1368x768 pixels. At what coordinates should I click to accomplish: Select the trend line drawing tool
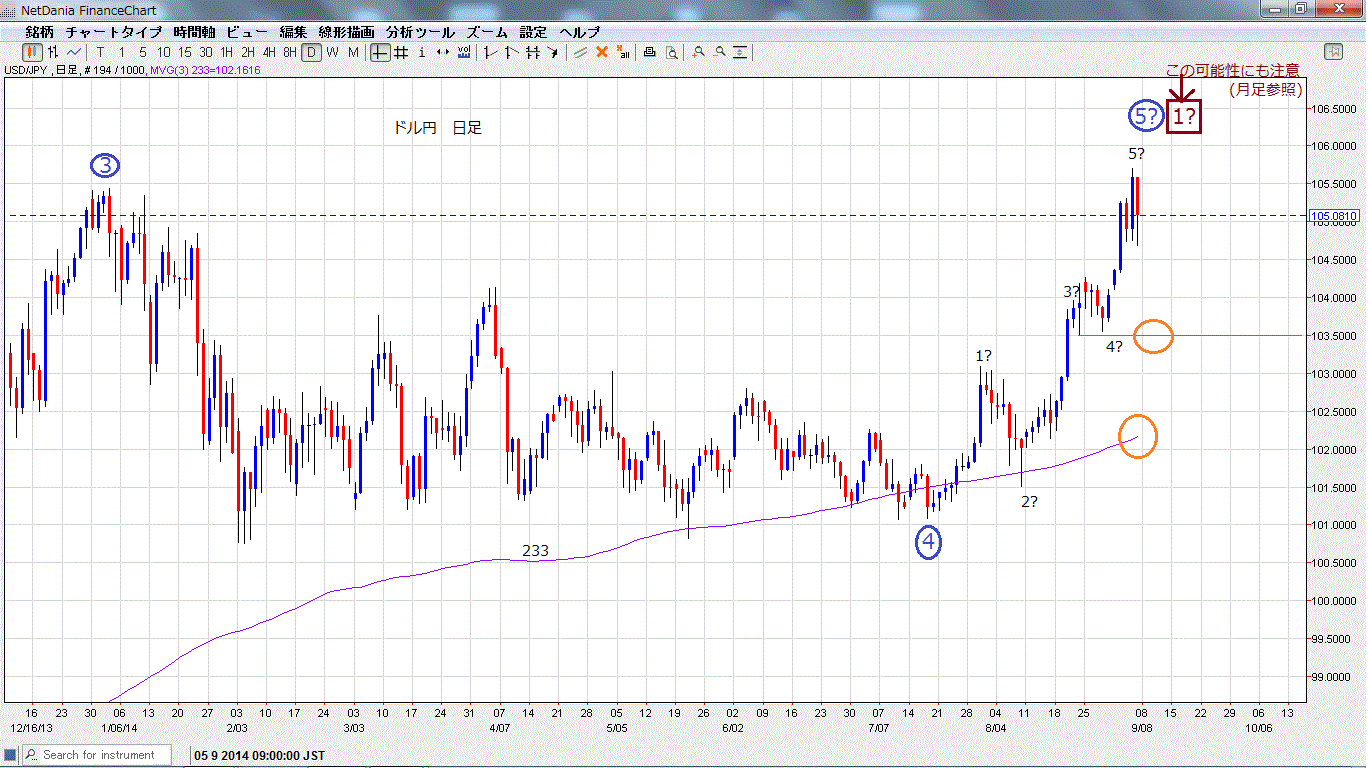tap(580, 52)
